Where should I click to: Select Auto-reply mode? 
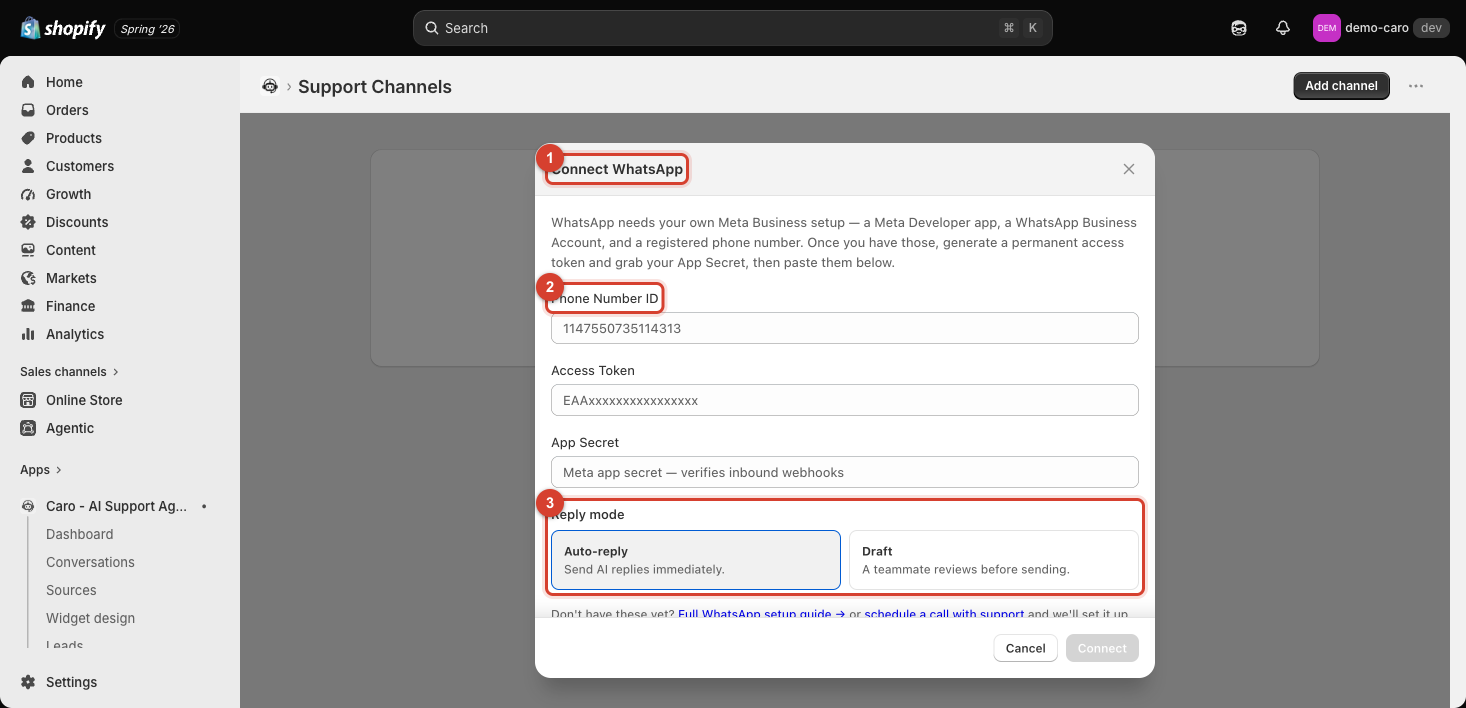pos(696,560)
